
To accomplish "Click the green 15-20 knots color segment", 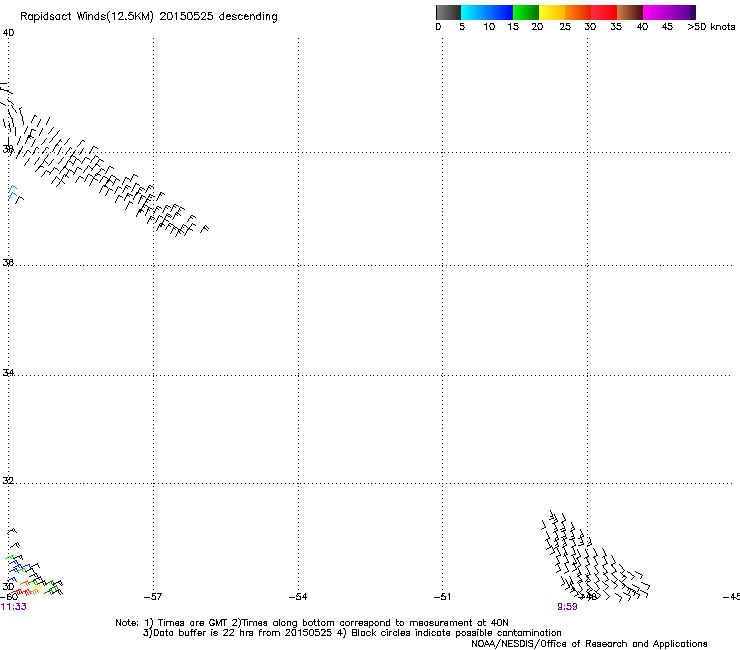I will point(526,12).
